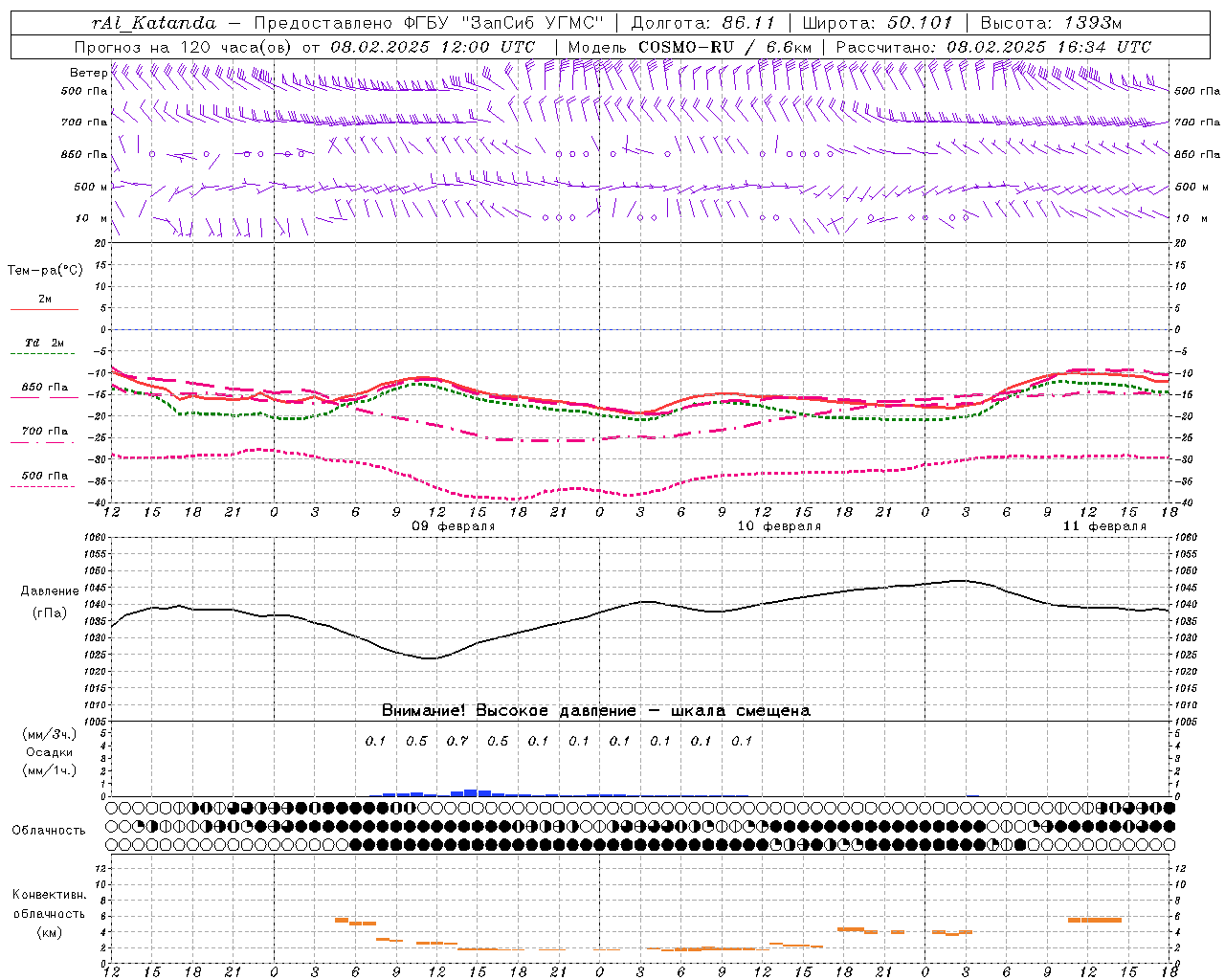Click the Осадки label
Image resolution: width=1225 pixels, height=980 pixels.
click(50, 752)
